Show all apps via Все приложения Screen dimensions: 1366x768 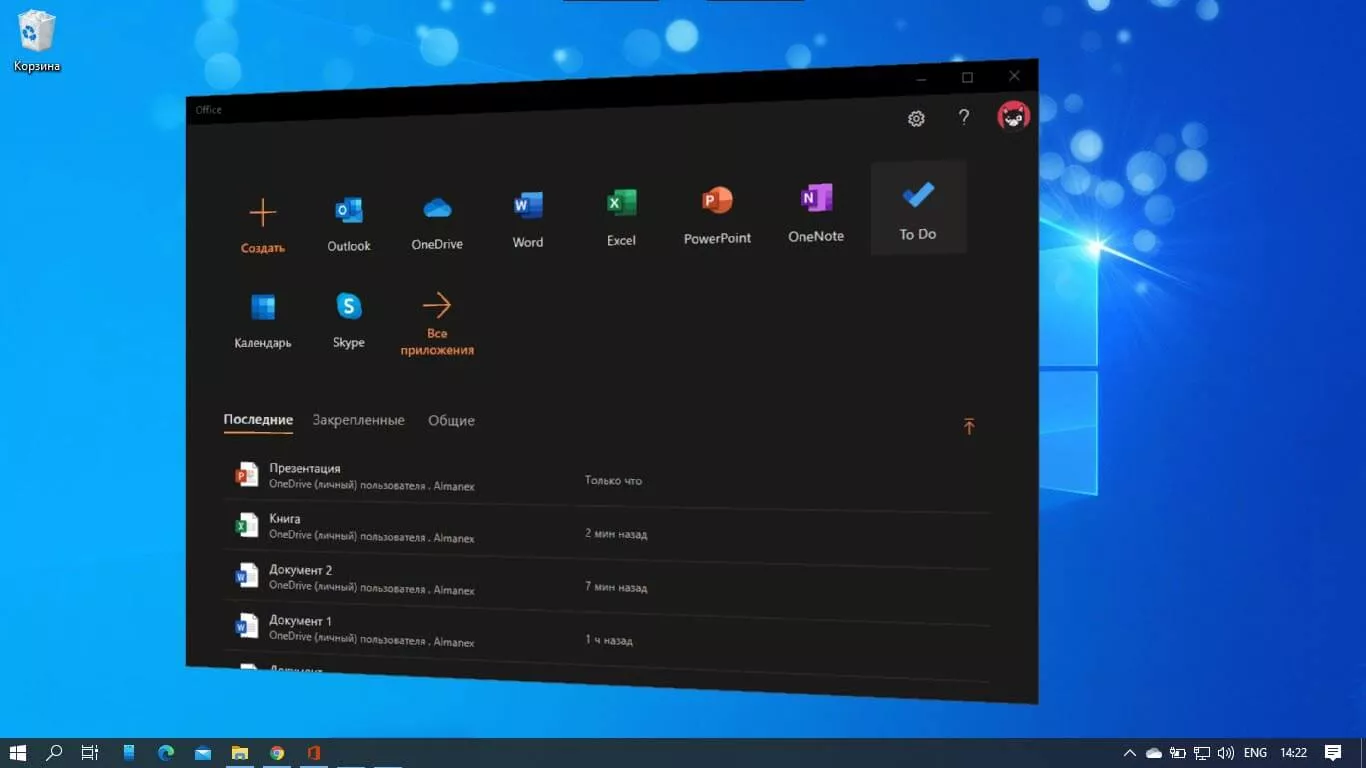[x=437, y=320]
